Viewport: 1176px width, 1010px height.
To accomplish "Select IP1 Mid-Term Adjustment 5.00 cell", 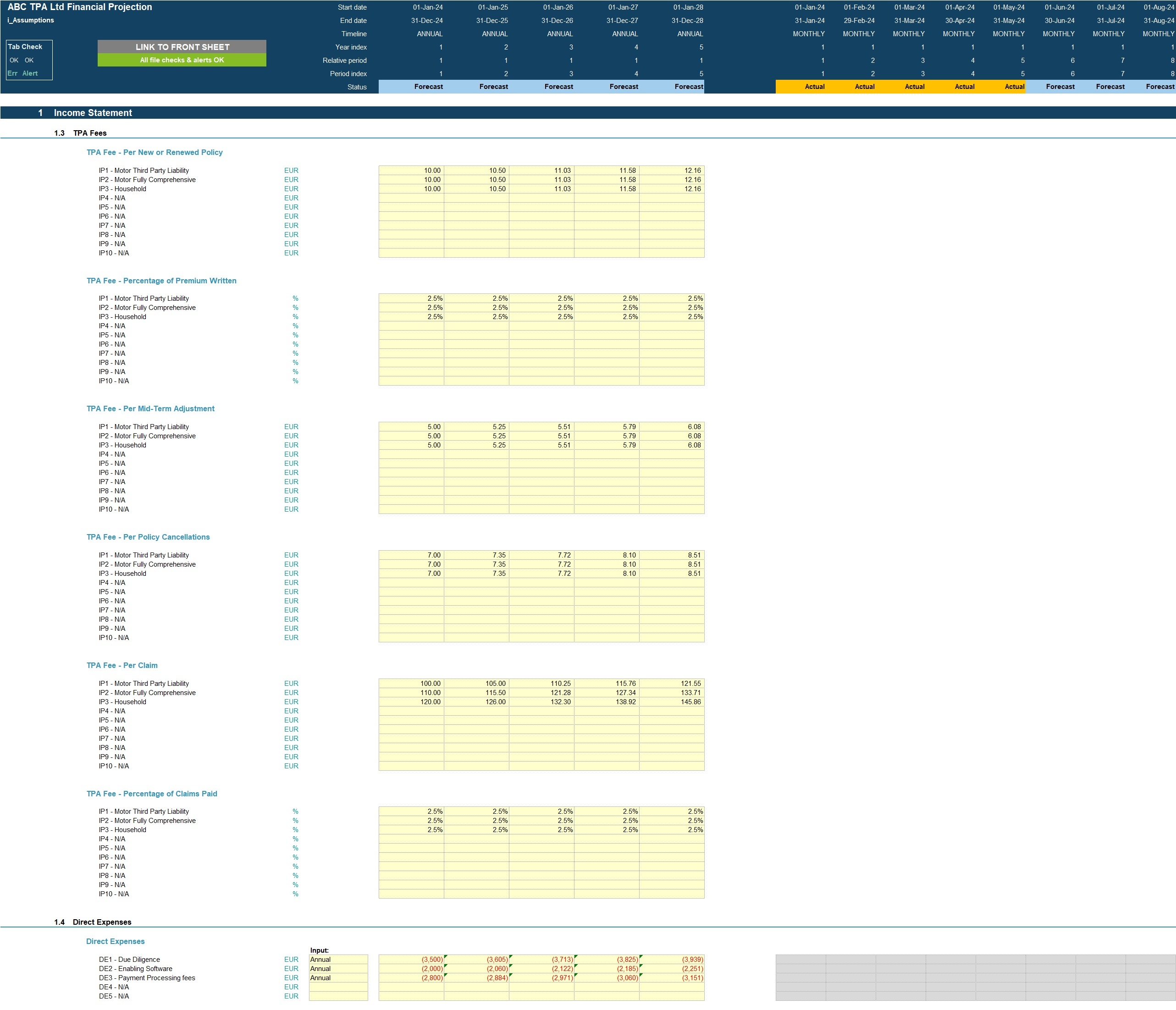I will (412, 427).
